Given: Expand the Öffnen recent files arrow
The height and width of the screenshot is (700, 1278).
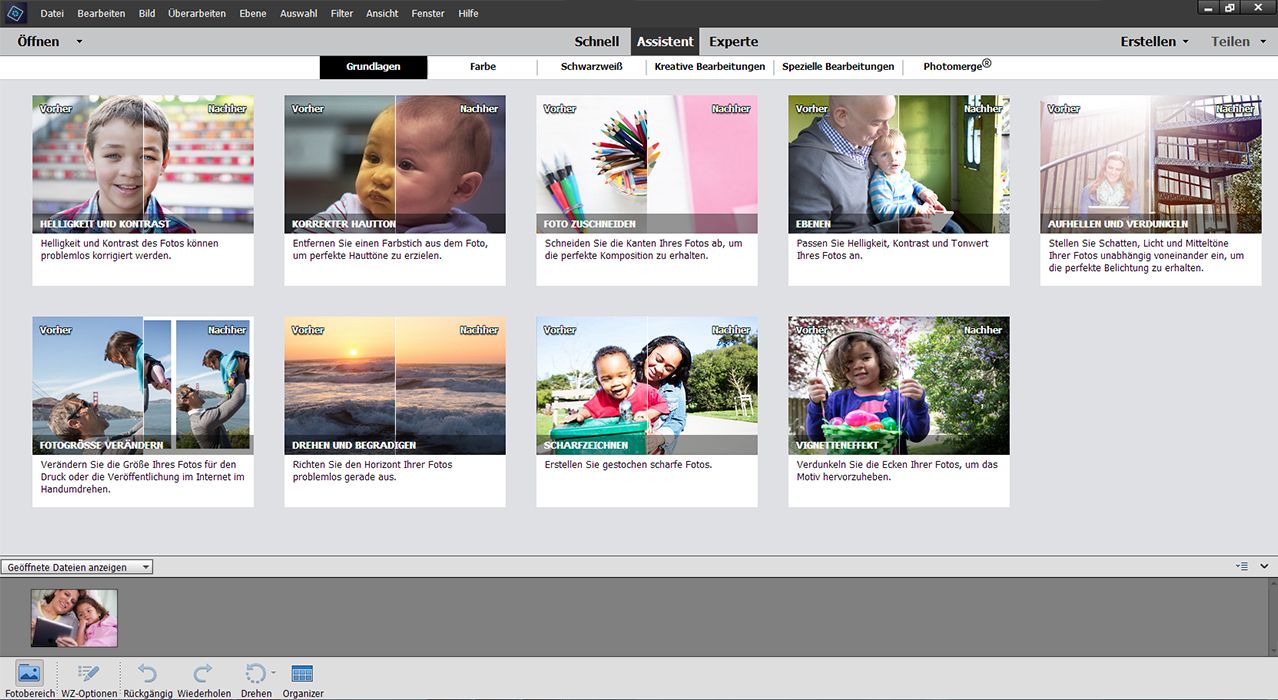Looking at the screenshot, I should tap(79, 42).
